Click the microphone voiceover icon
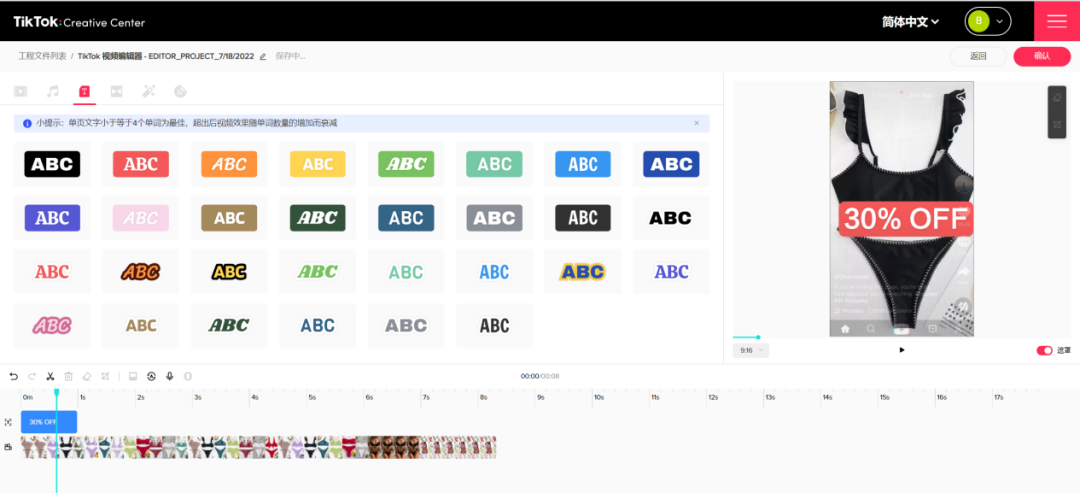Viewport: 1080px width, 493px height. tap(169, 376)
